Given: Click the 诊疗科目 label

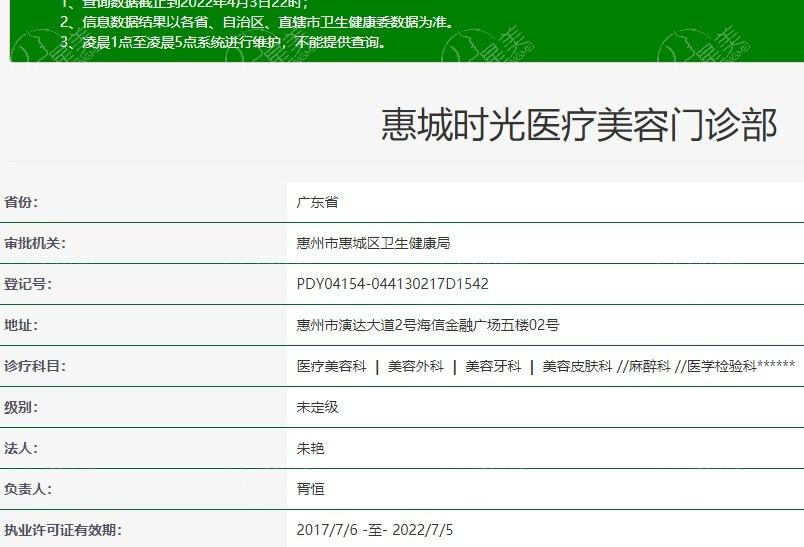Looking at the screenshot, I should pyautogui.click(x=35, y=366).
